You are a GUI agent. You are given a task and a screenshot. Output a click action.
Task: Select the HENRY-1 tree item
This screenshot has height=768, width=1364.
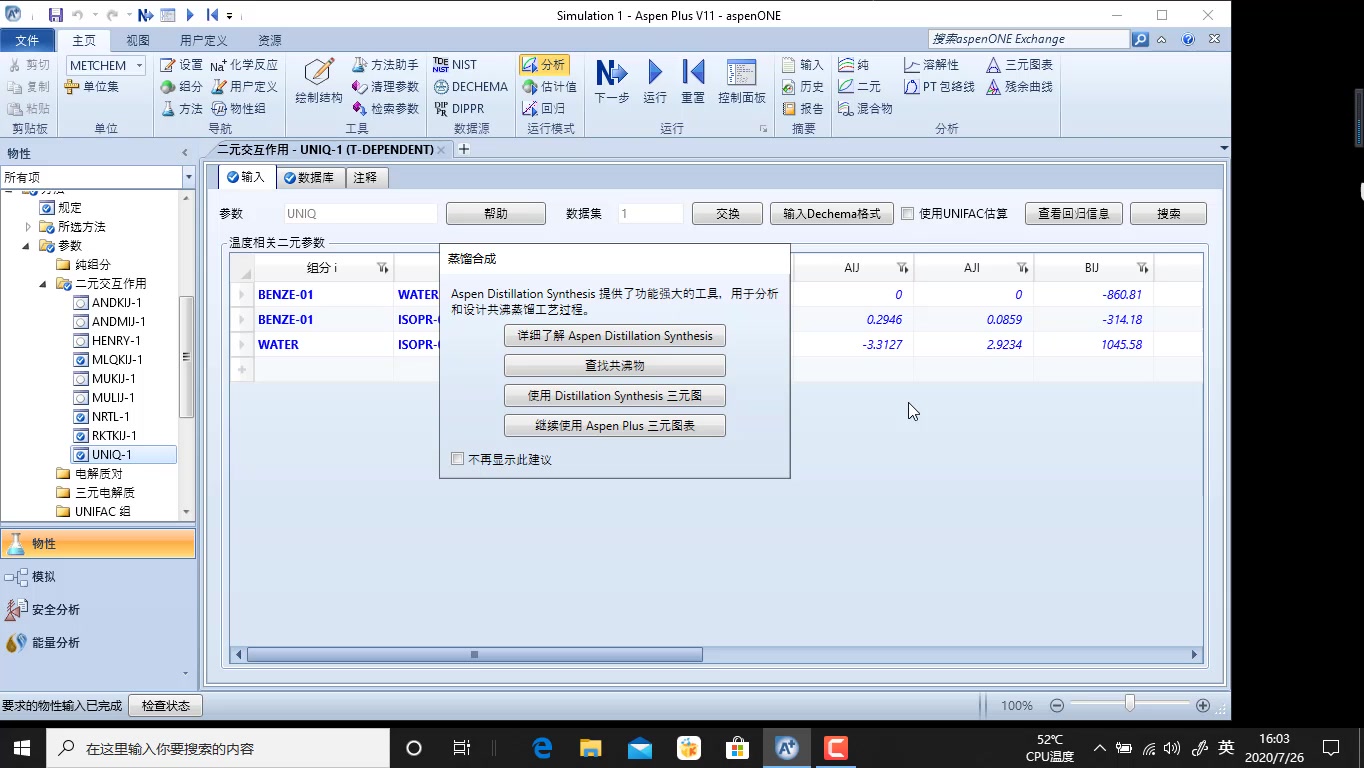point(116,341)
